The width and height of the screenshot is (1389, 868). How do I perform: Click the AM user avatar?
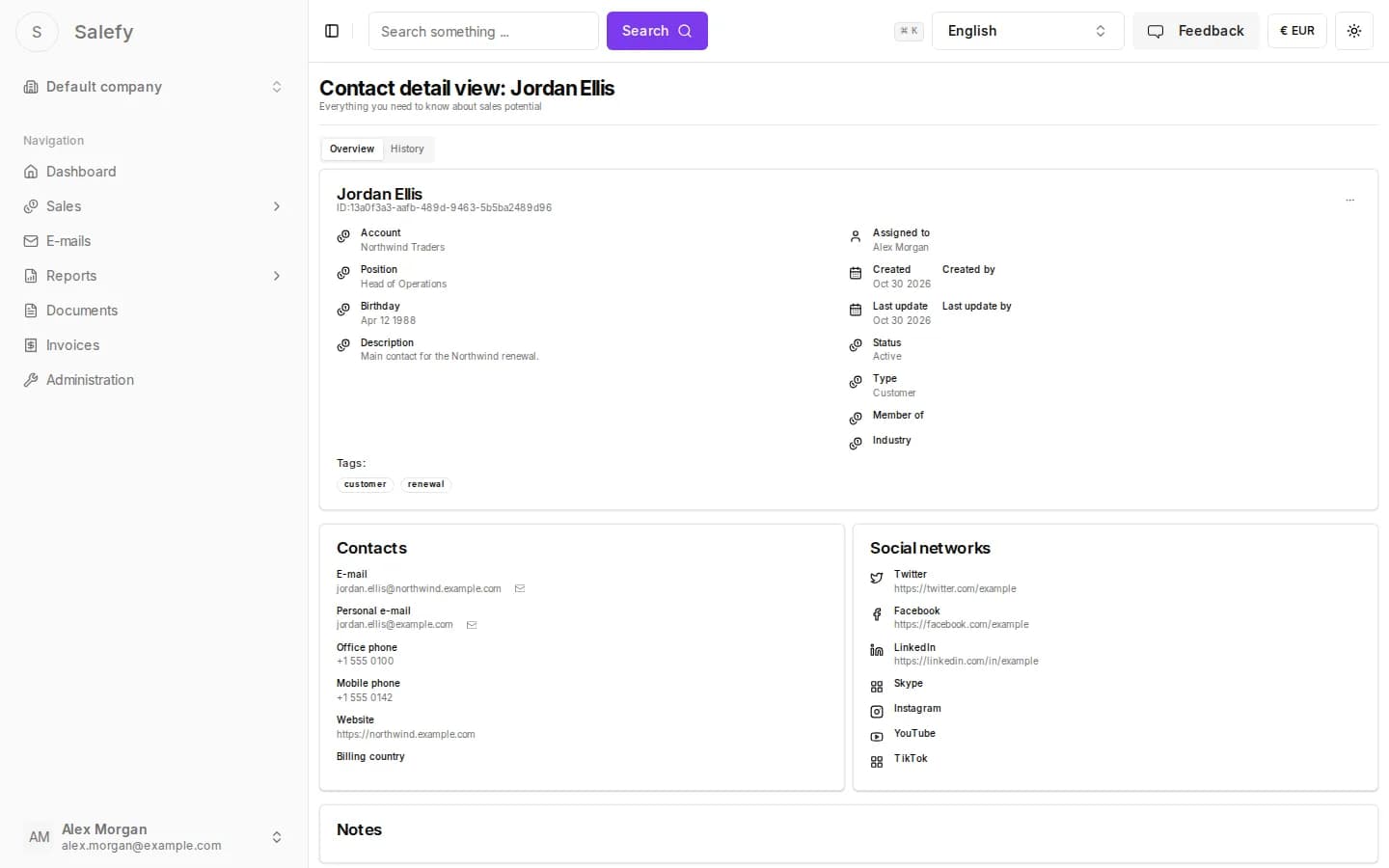click(x=39, y=837)
